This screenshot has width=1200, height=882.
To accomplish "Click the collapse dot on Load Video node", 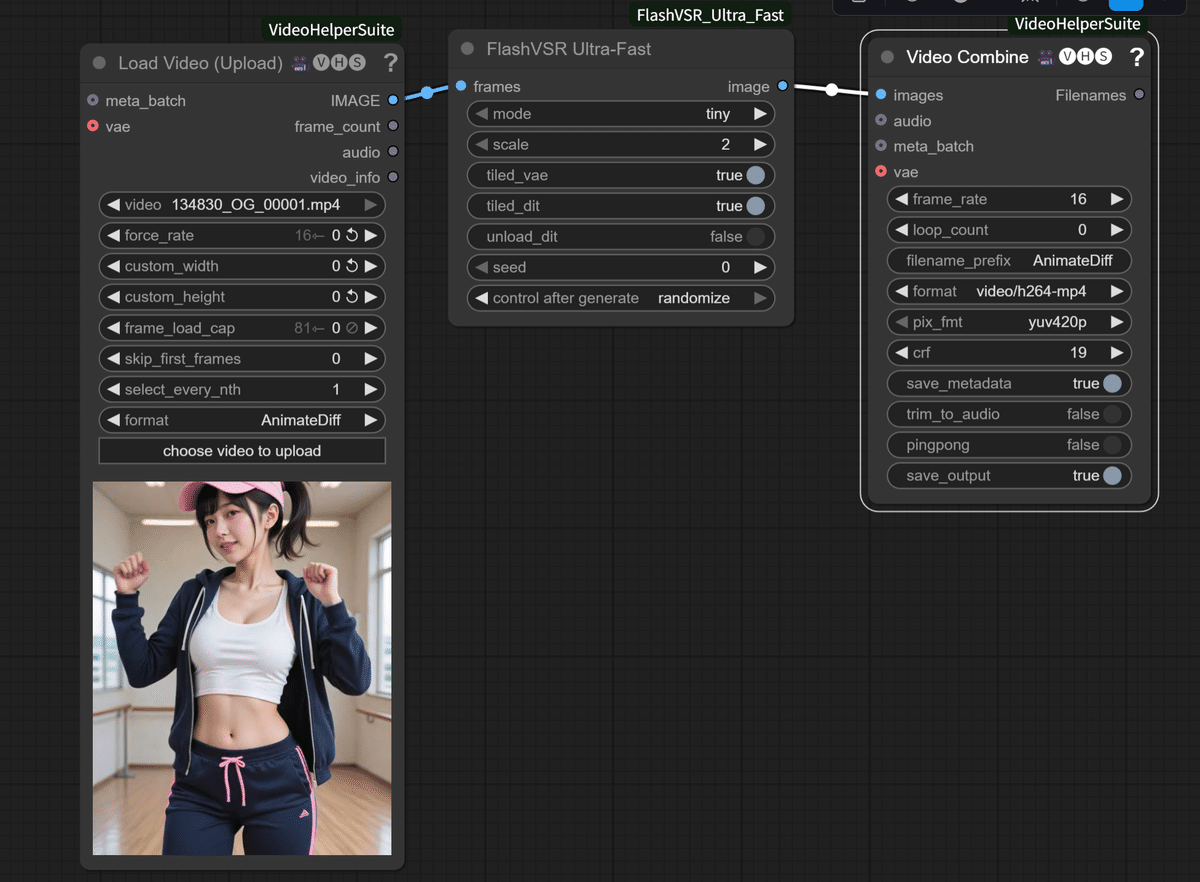I will click(x=98, y=62).
